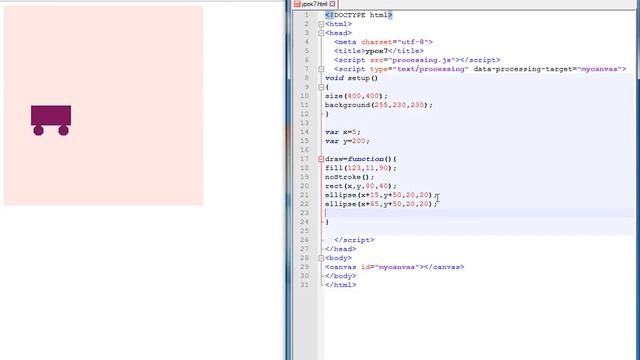Click the </script> closing tag
This screenshot has width=640, height=360.
[354, 240]
